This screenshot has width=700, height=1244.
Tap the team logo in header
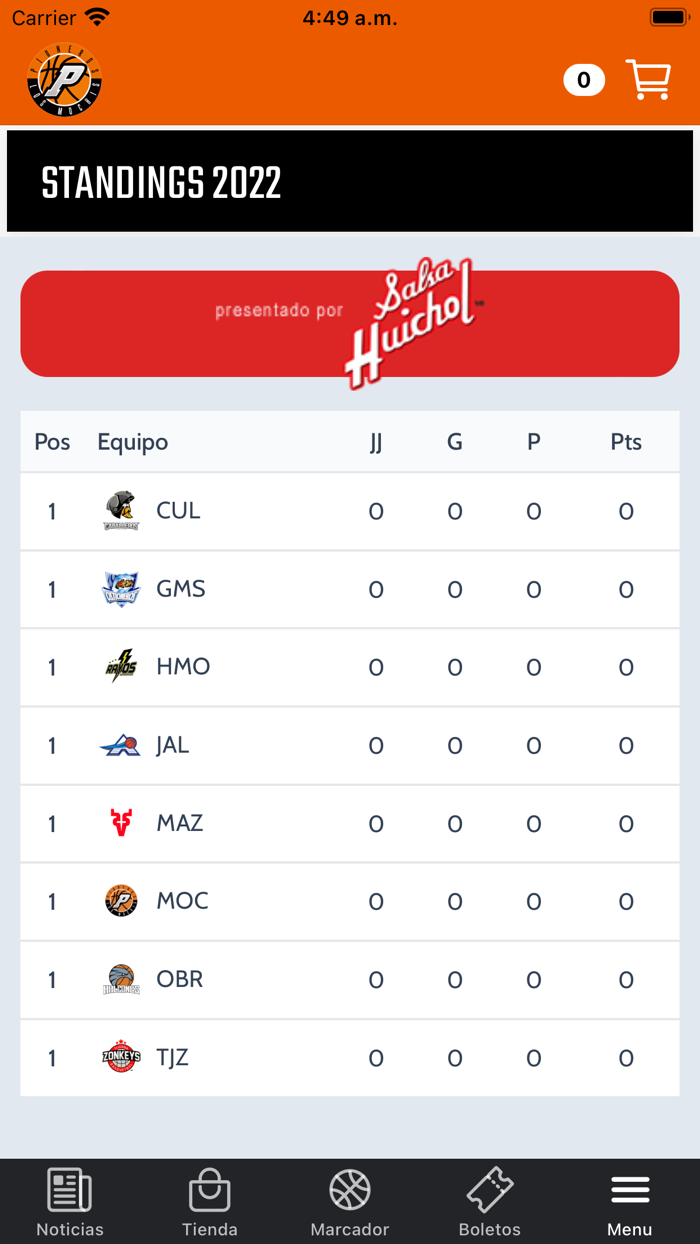click(x=65, y=80)
